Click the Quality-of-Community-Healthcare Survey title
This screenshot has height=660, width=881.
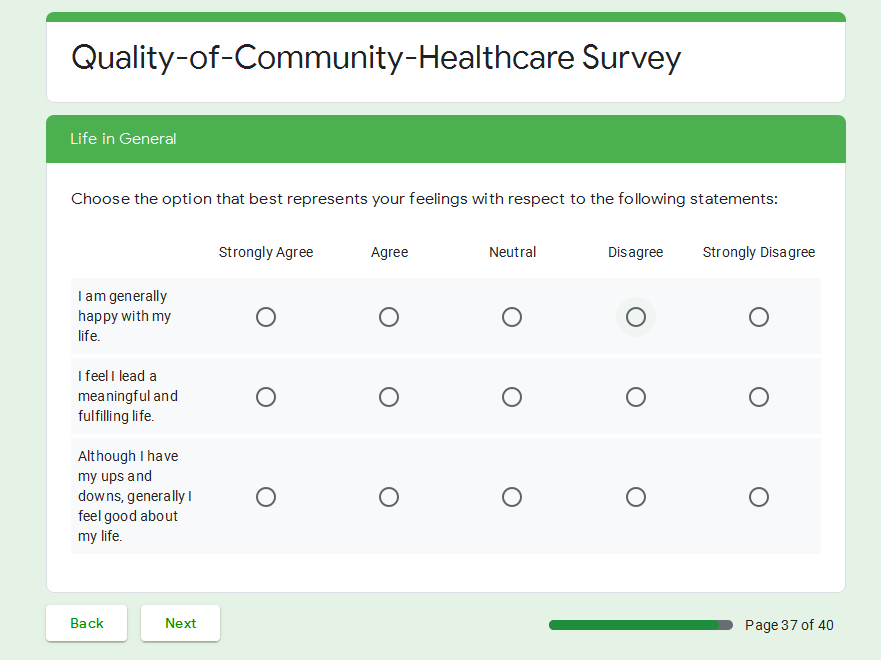pos(376,58)
